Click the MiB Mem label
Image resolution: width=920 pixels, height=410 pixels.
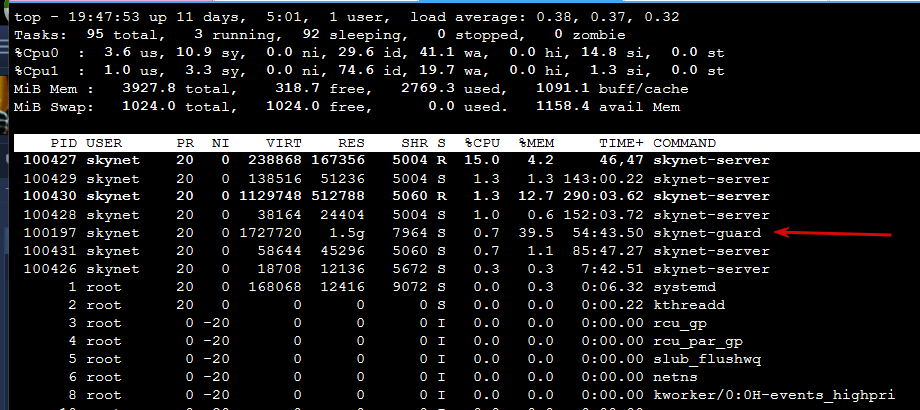(45, 89)
